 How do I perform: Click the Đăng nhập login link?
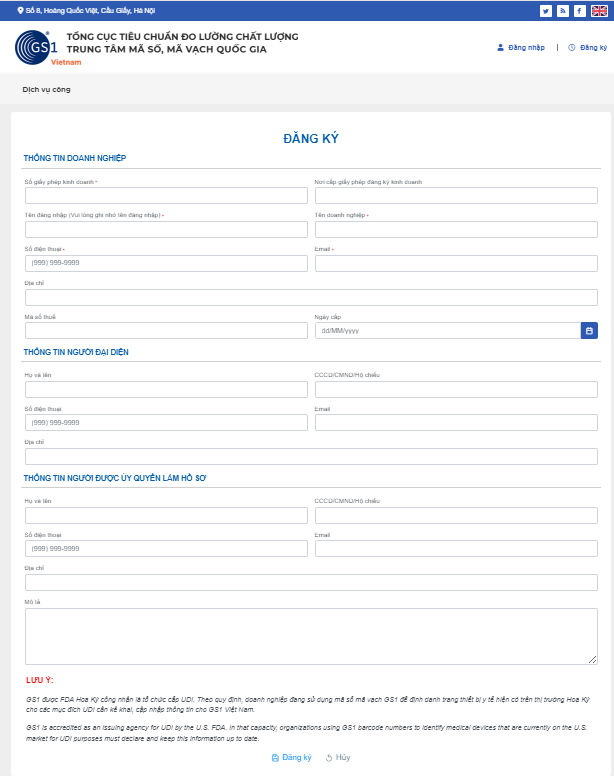coord(524,48)
